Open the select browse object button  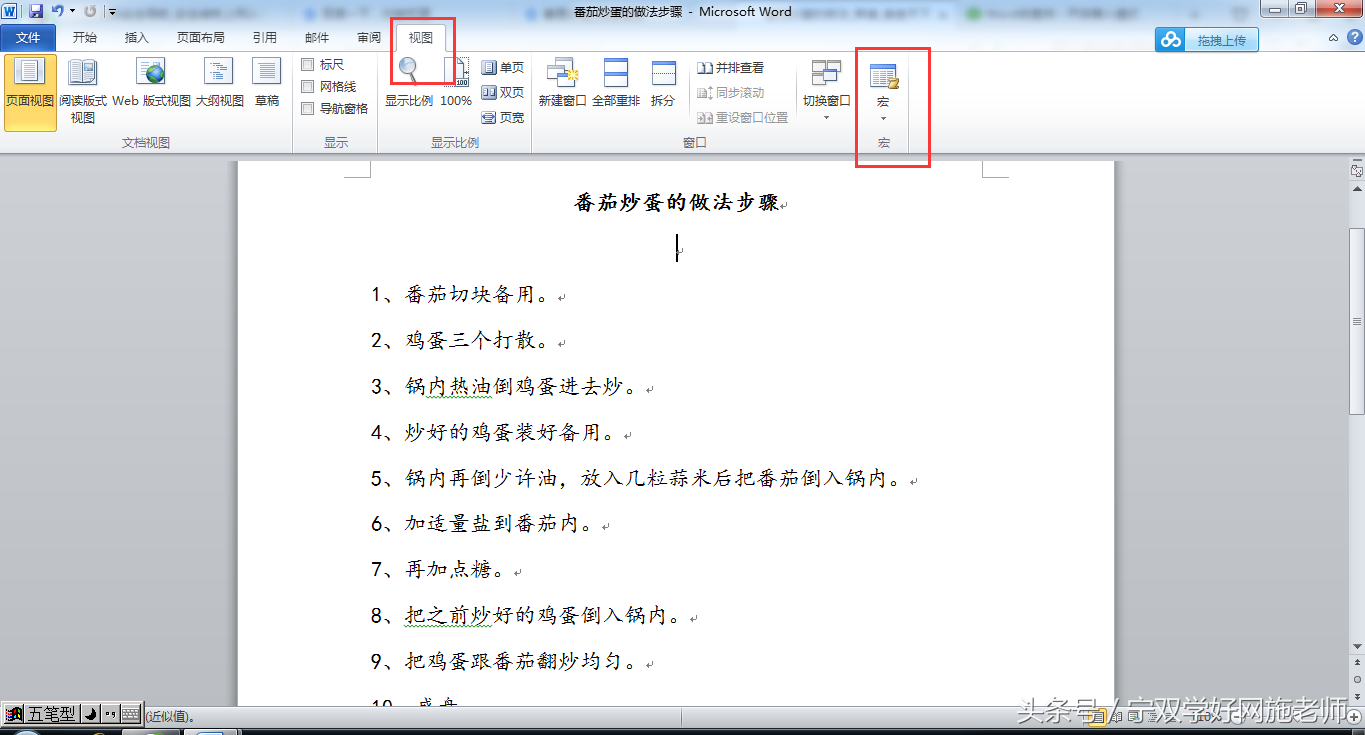pos(1357,679)
